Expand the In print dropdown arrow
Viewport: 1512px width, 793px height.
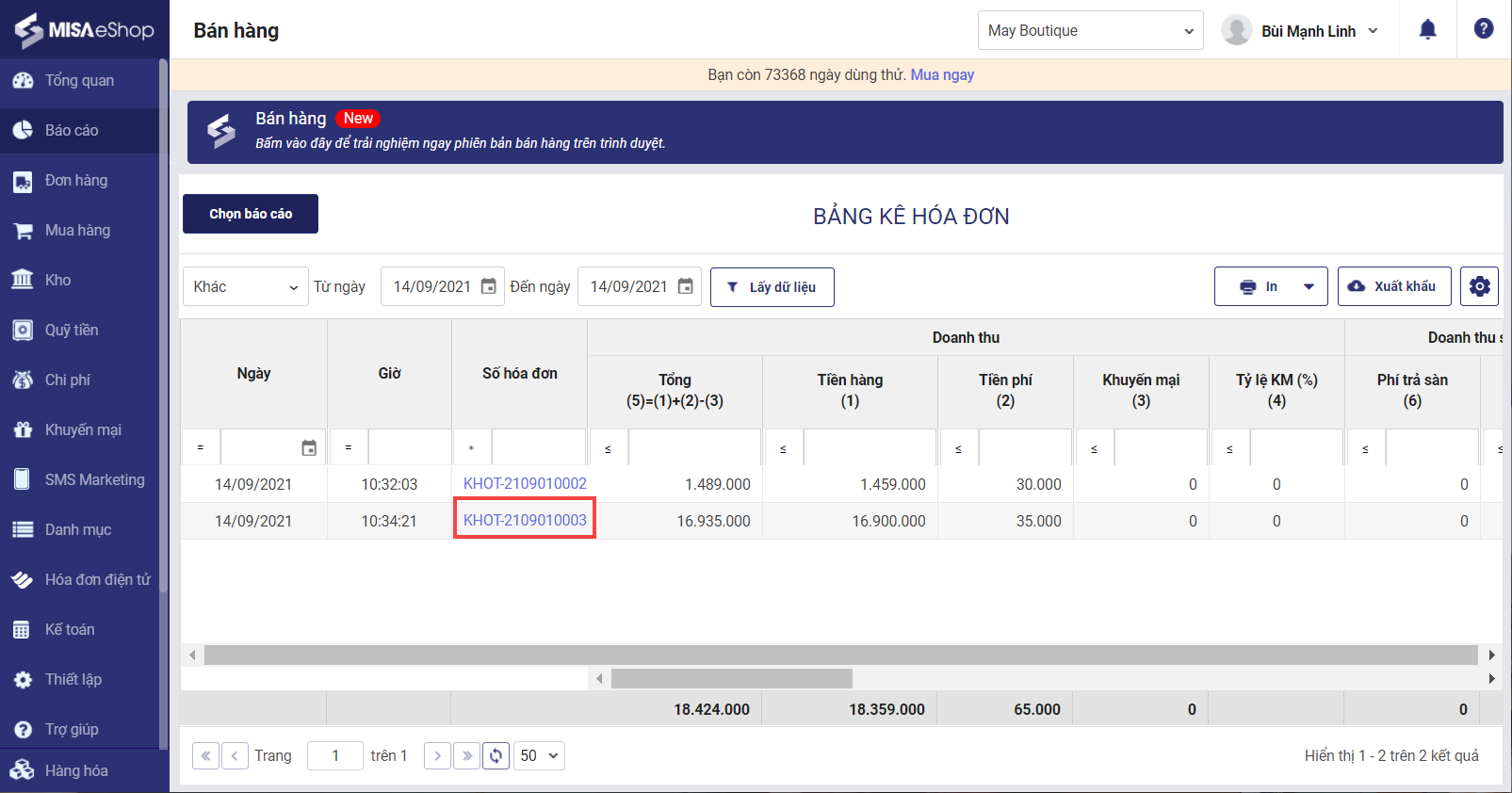pyautogui.click(x=1309, y=286)
